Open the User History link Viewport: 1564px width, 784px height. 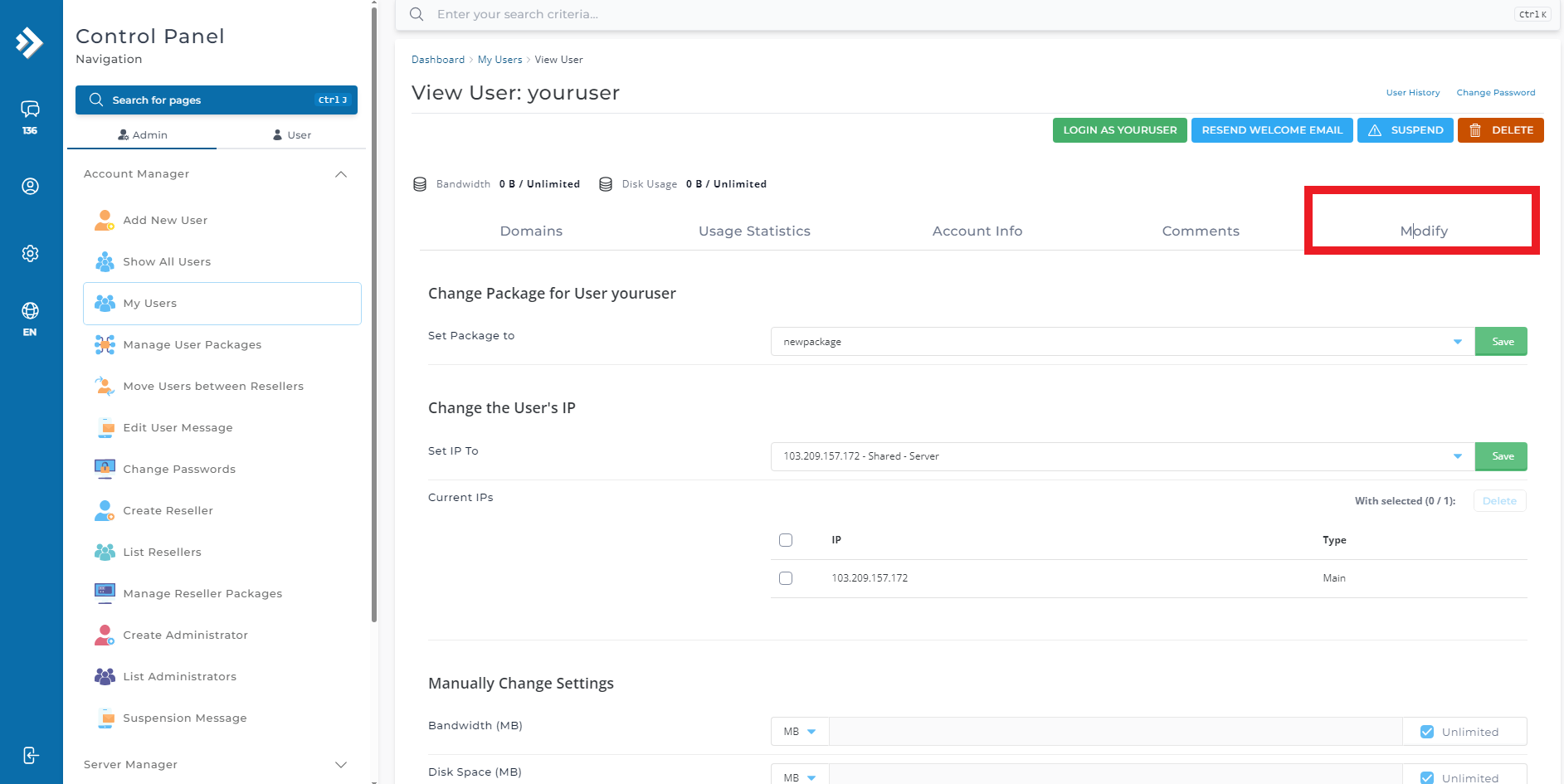click(1413, 93)
